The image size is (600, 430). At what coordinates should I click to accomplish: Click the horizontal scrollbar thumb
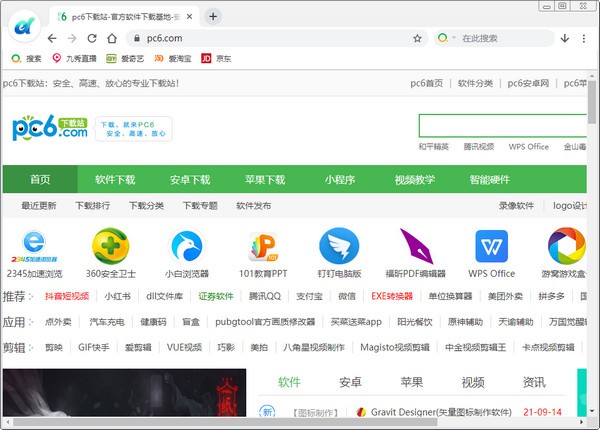point(225,422)
